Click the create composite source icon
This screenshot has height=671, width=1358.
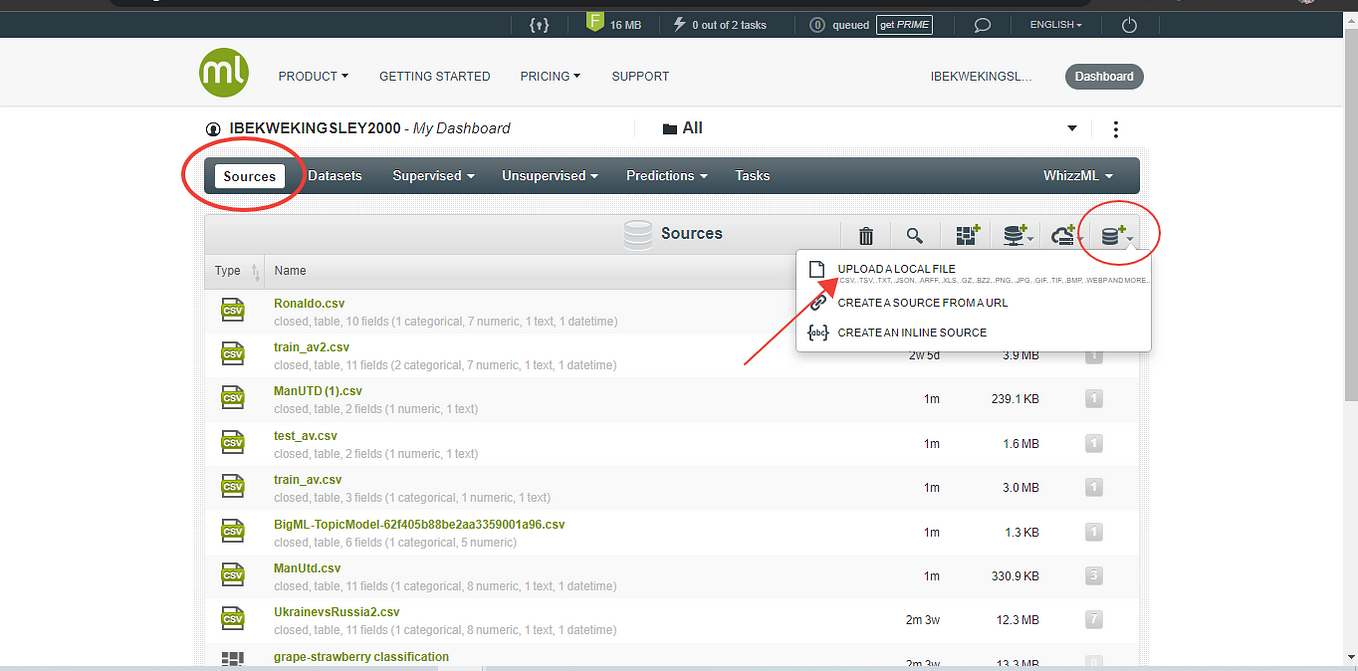coord(966,235)
